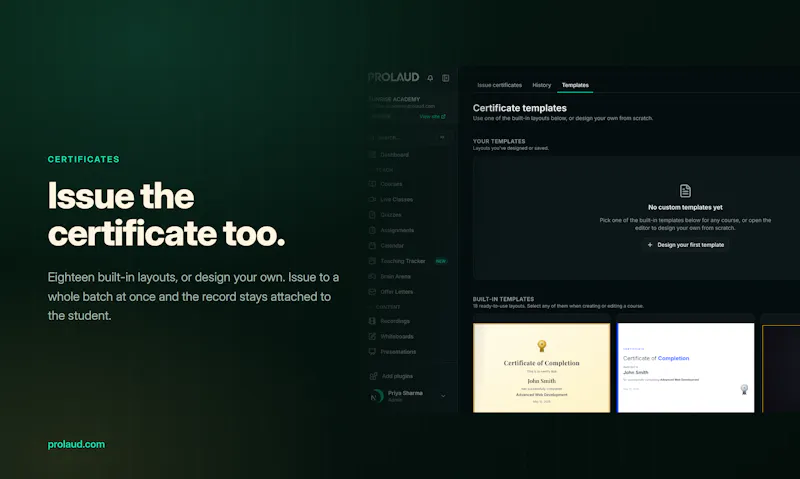Click the prolaud.com link
Screen dimensions: 800x479
(76, 444)
